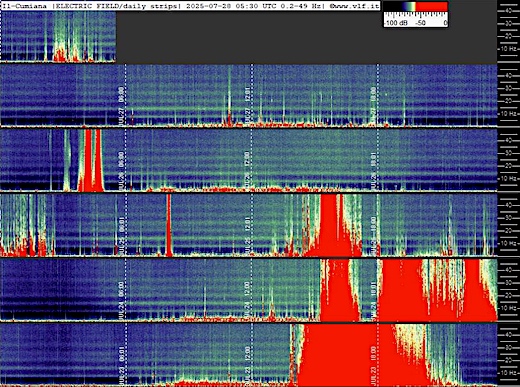
Task: Click the JUL 23 06:01 time marker
Action: click(121, 365)
